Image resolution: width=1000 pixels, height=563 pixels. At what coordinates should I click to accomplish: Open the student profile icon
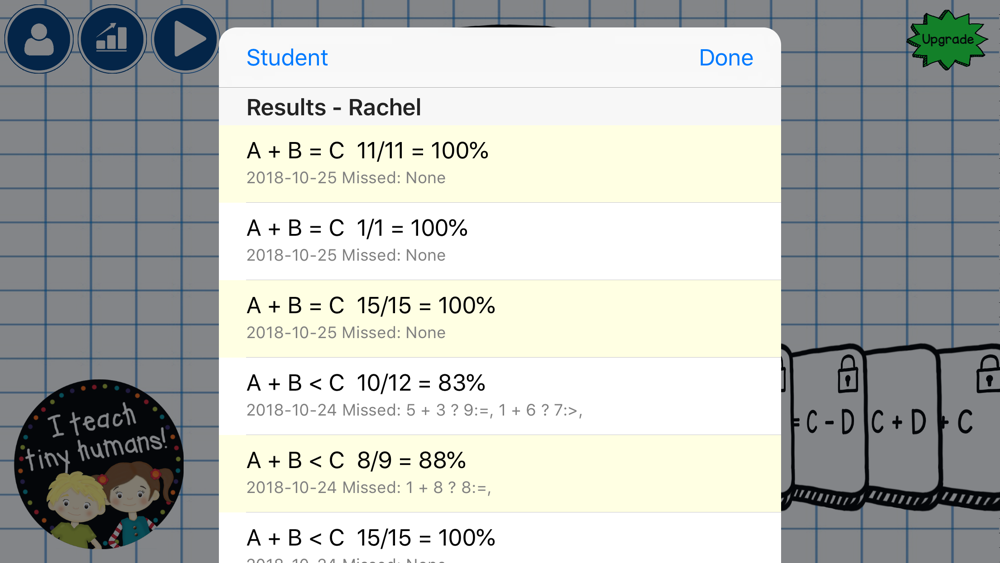39,39
